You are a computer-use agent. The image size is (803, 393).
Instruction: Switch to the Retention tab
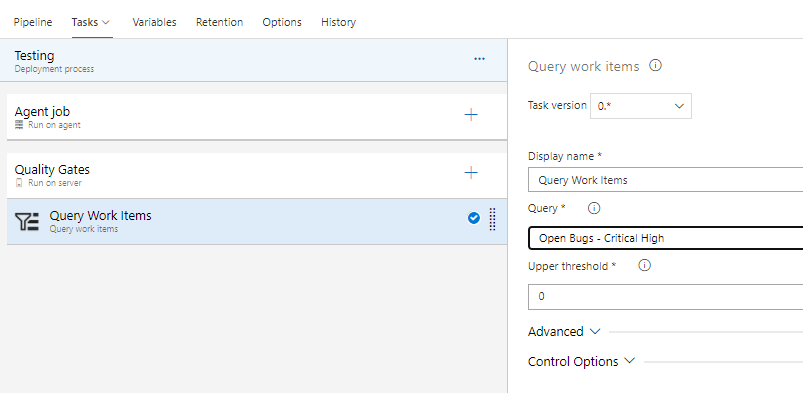coord(219,22)
